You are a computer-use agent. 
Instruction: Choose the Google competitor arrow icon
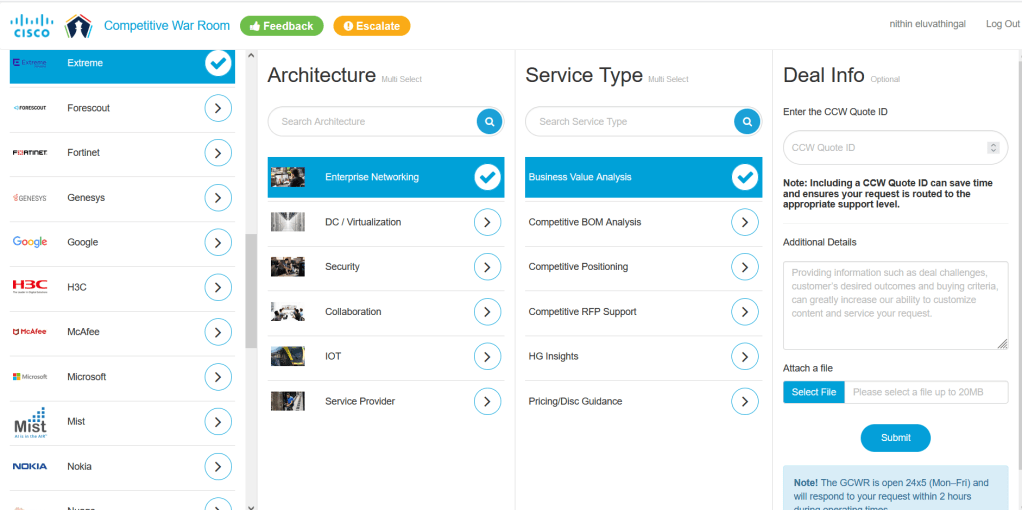point(218,243)
